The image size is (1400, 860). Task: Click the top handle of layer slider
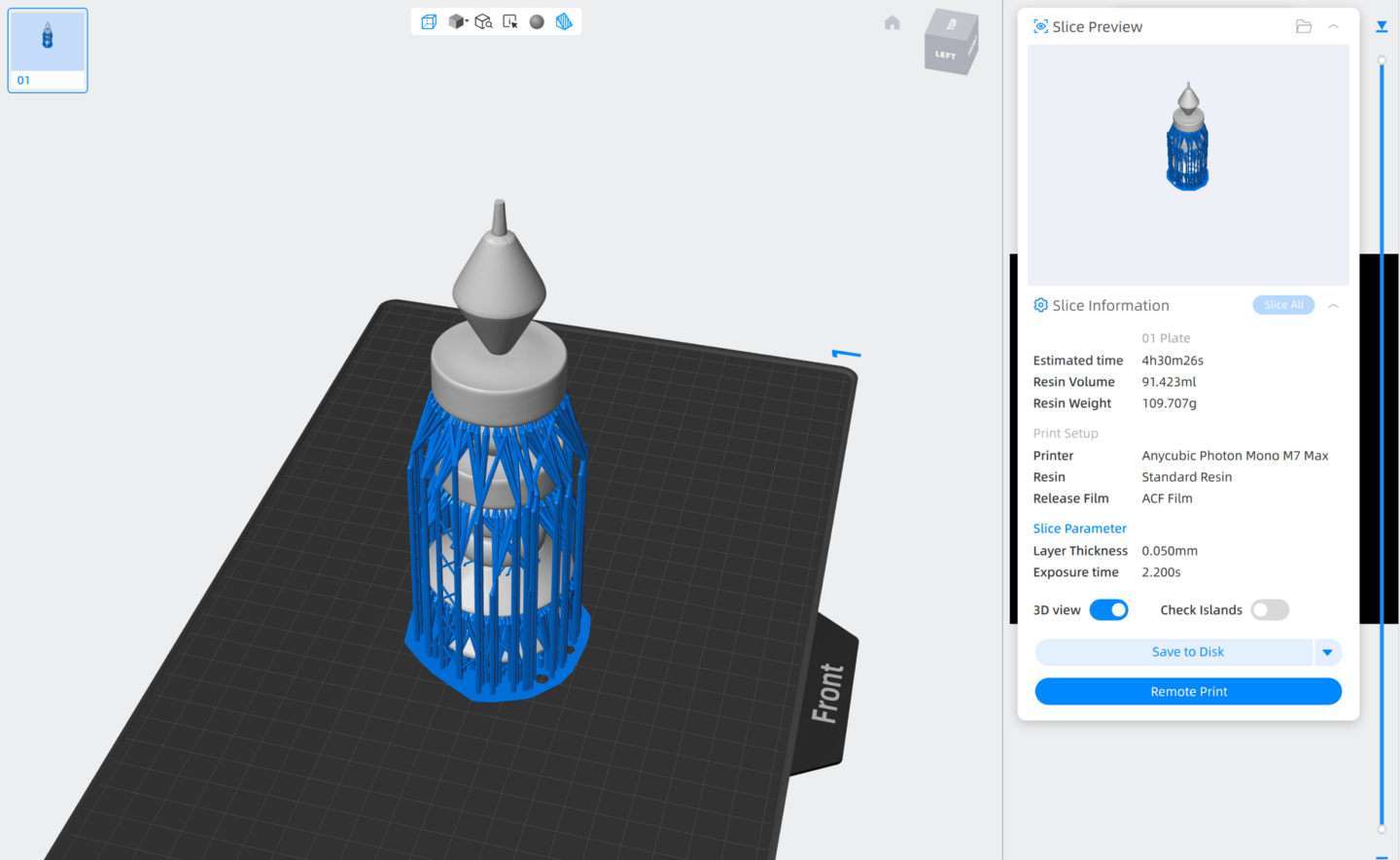[1382, 60]
